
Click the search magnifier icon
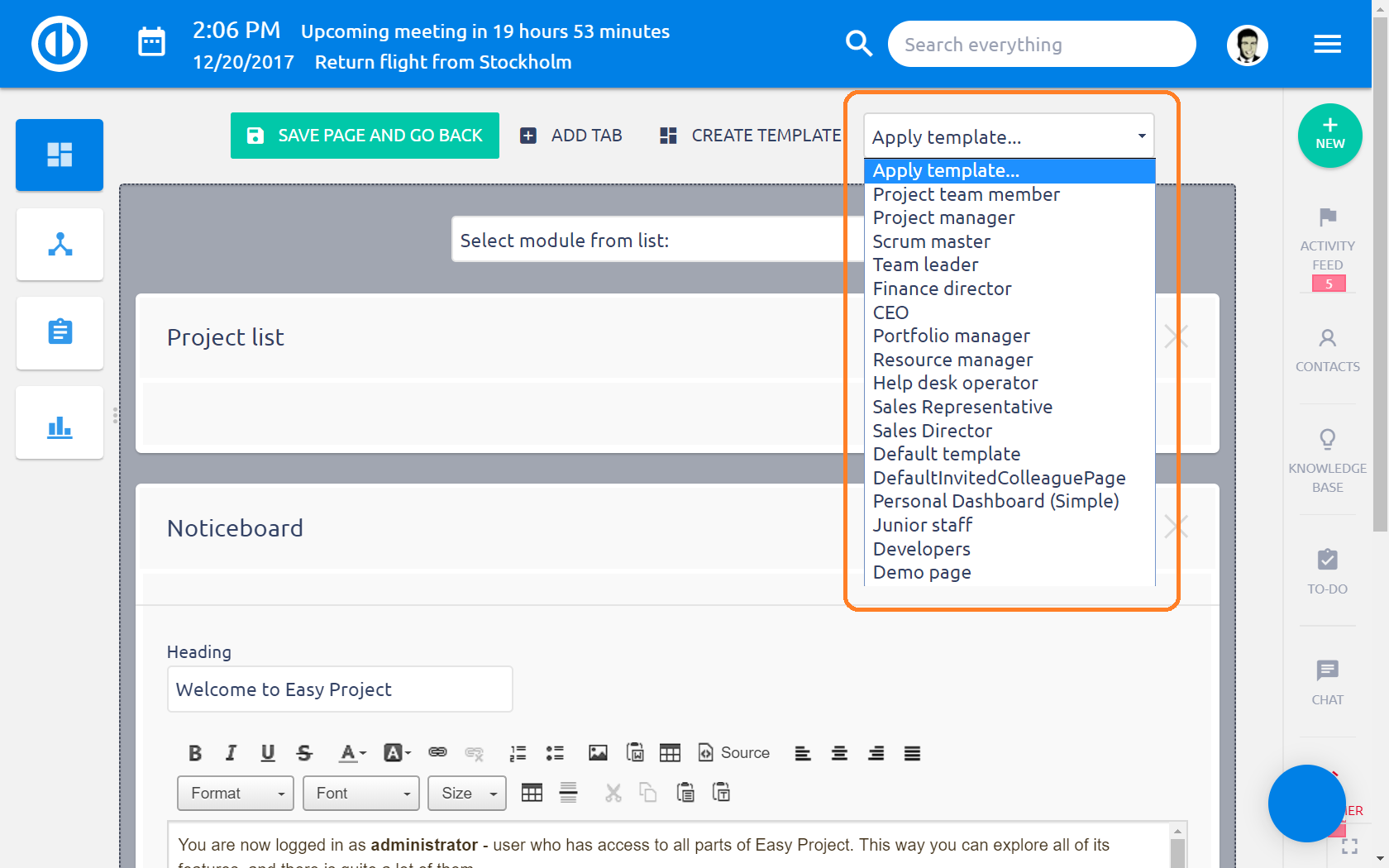tap(859, 44)
